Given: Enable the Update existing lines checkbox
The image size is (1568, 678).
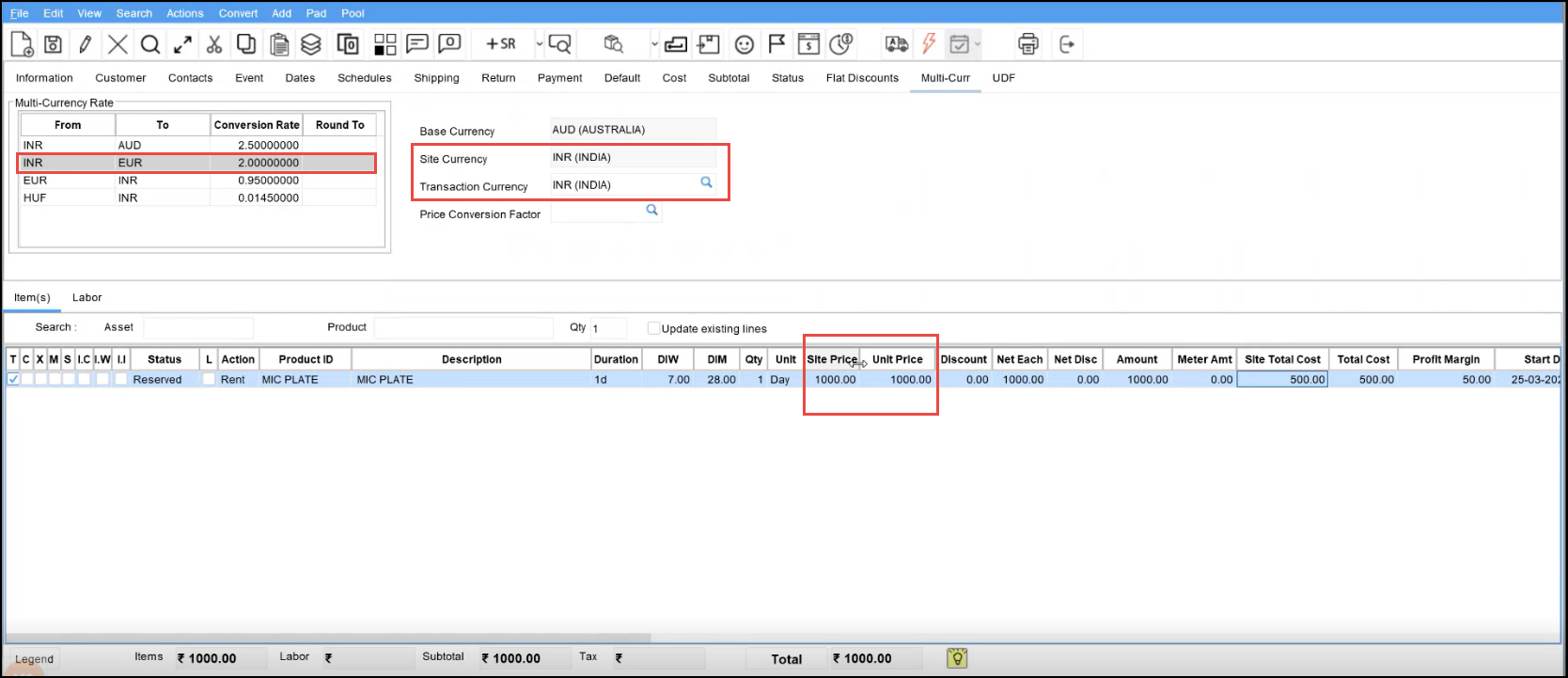Looking at the screenshot, I should (653, 328).
